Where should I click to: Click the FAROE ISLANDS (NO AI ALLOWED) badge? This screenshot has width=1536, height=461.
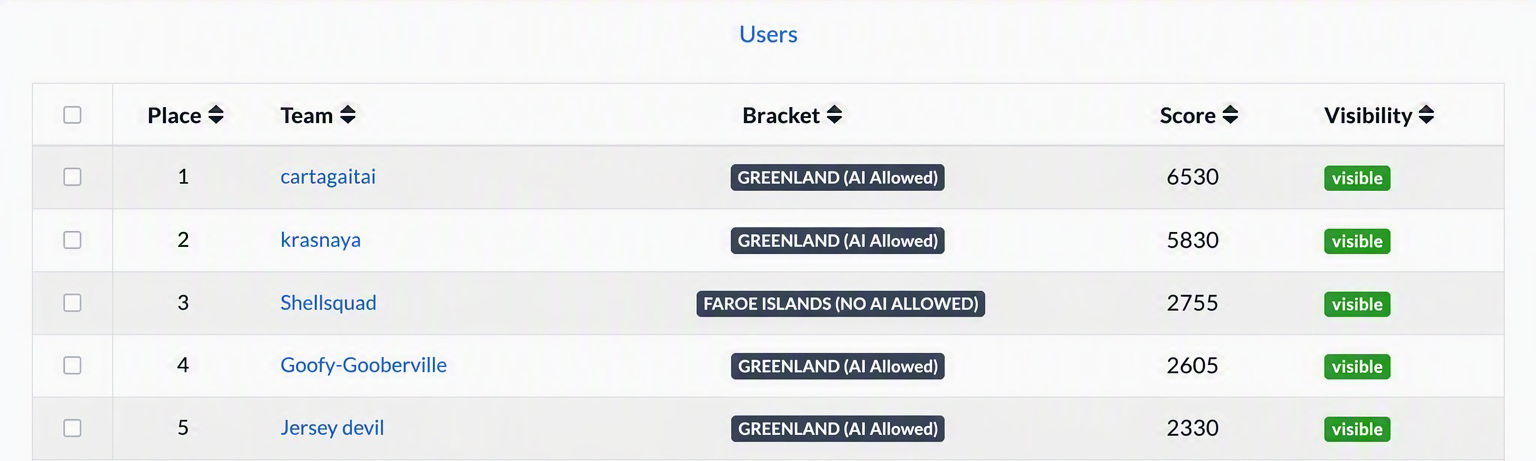point(841,304)
